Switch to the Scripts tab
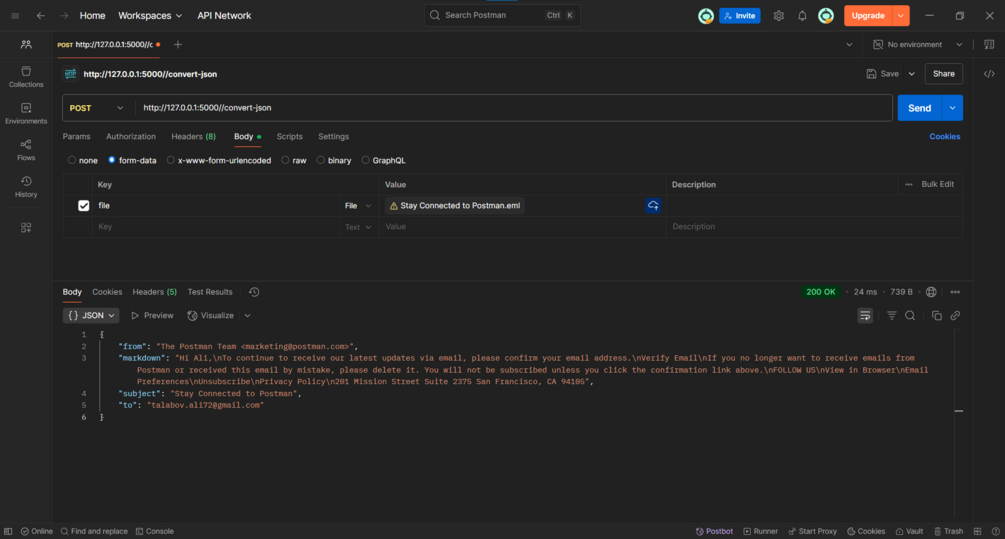Viewport: 1005px width, 539px height. click(289, 137)
